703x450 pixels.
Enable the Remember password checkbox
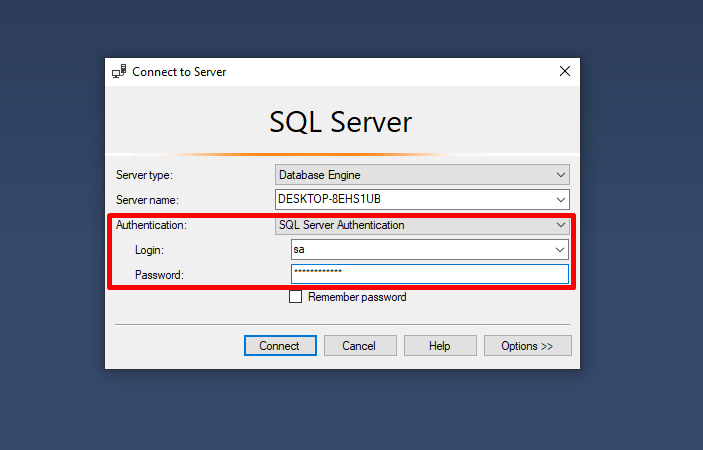(295, 297)
